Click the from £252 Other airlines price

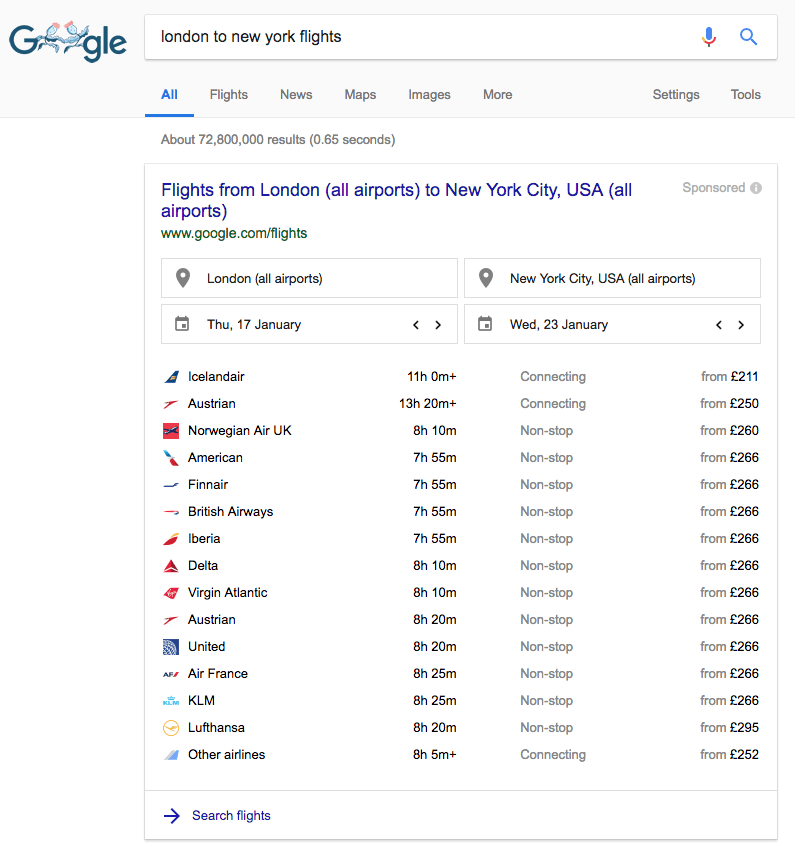point(729,755)
